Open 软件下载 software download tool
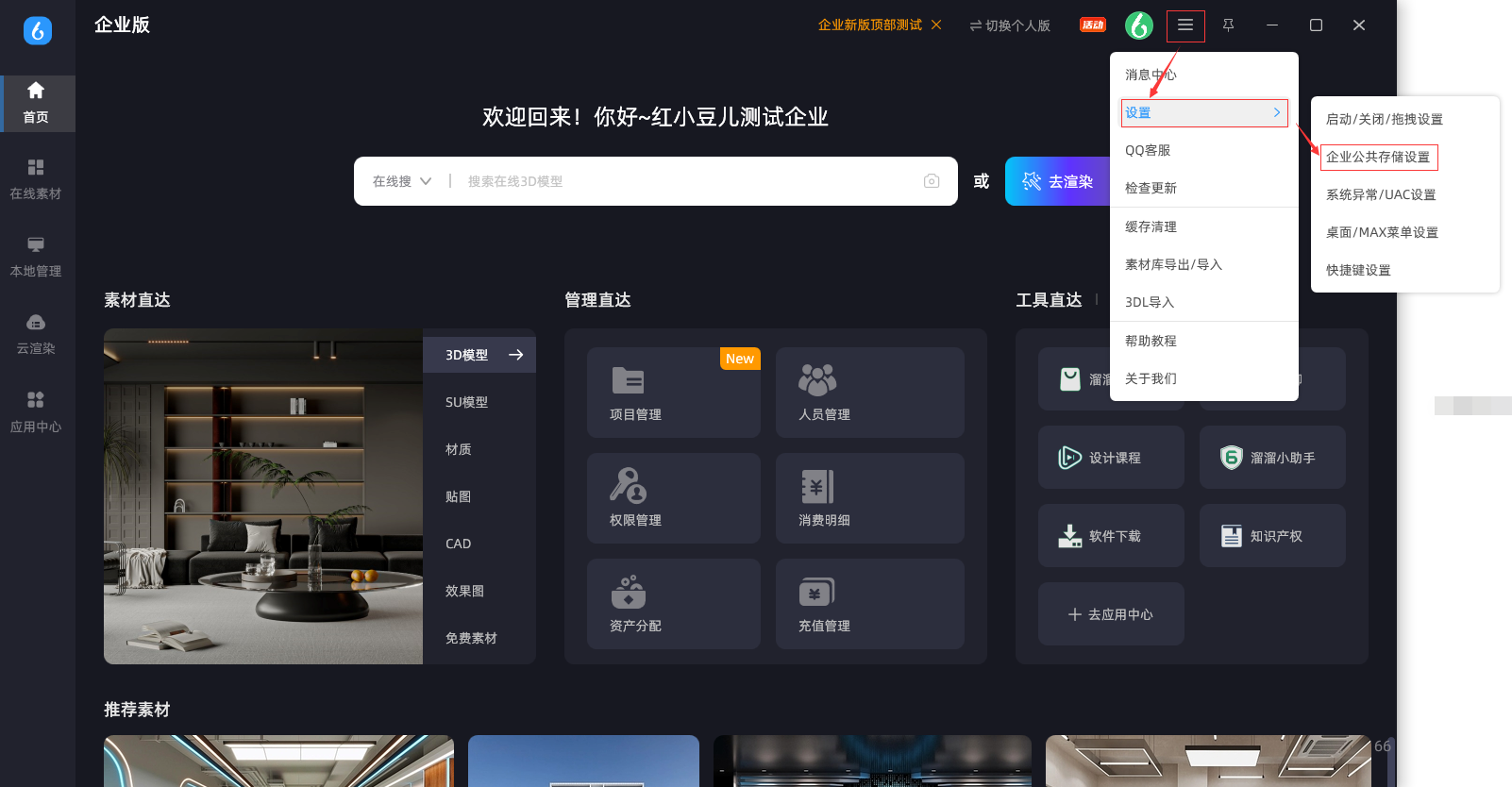Image resolution: width=1512 pixels, height=787 pixels. (1111, 536)
